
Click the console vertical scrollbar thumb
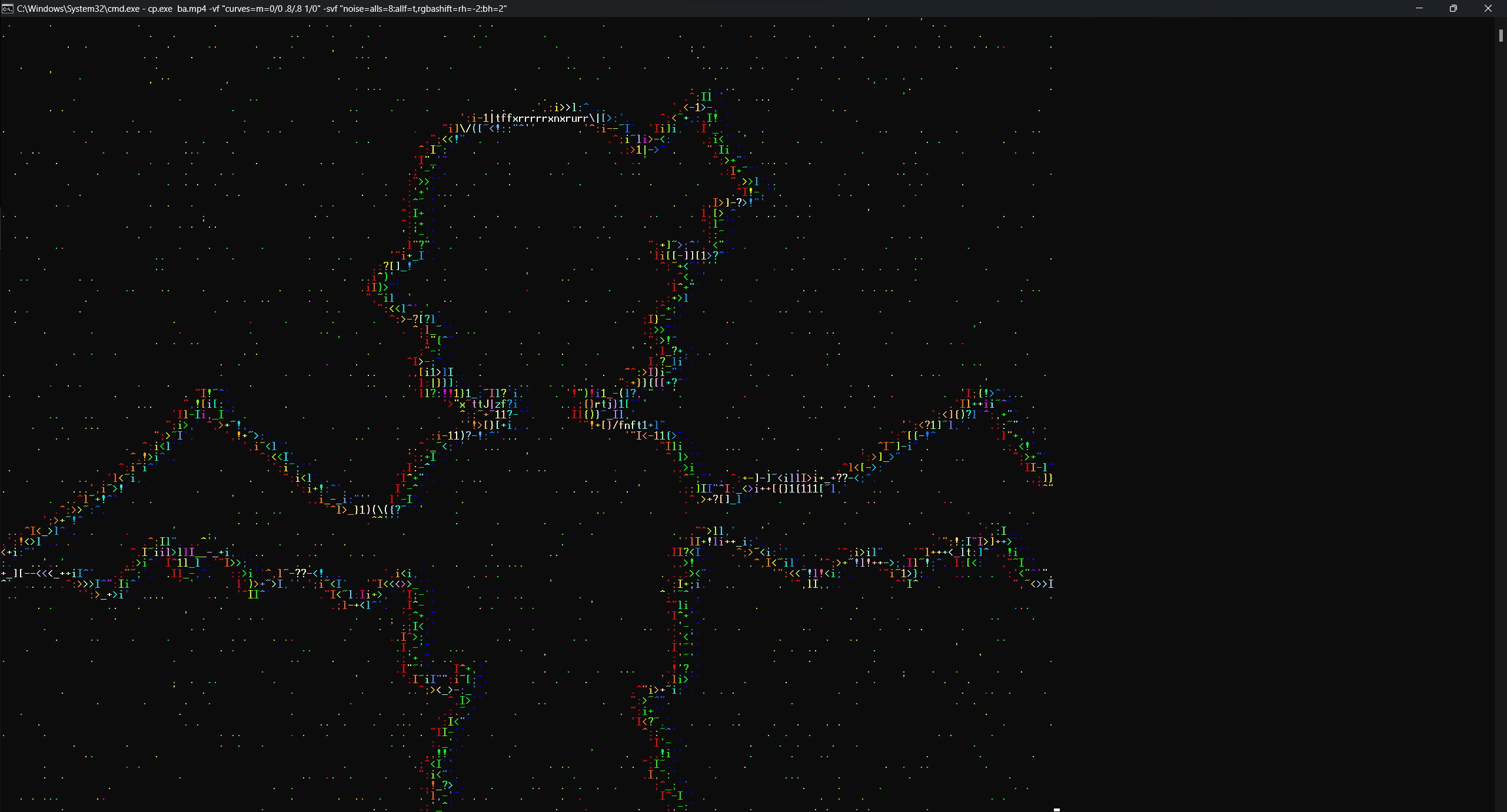pyautogui.click(x=1501, y=35)
